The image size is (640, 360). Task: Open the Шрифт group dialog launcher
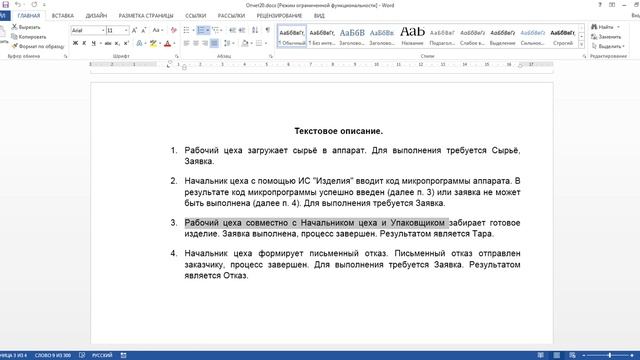[x=177, y=56]
